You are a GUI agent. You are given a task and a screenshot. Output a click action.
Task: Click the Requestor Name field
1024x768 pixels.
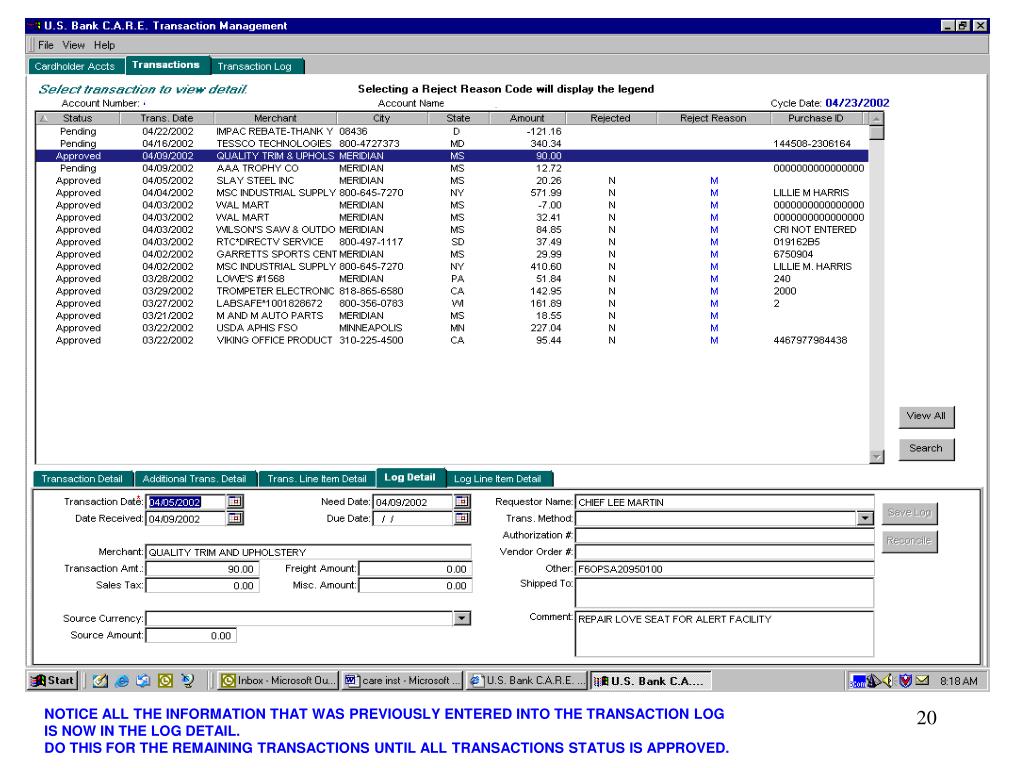tap(724, 502)
